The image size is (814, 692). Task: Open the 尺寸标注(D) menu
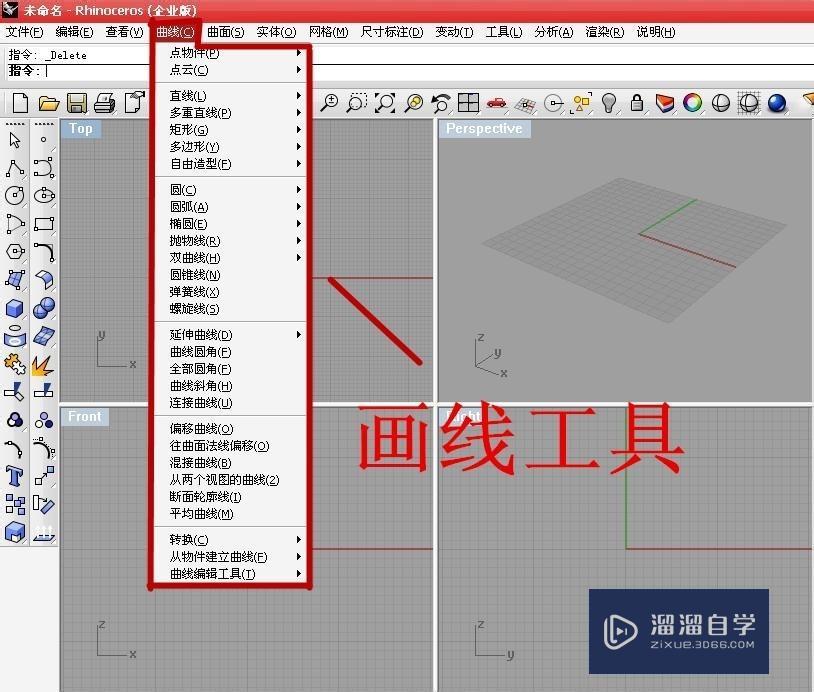click(392, 32)
